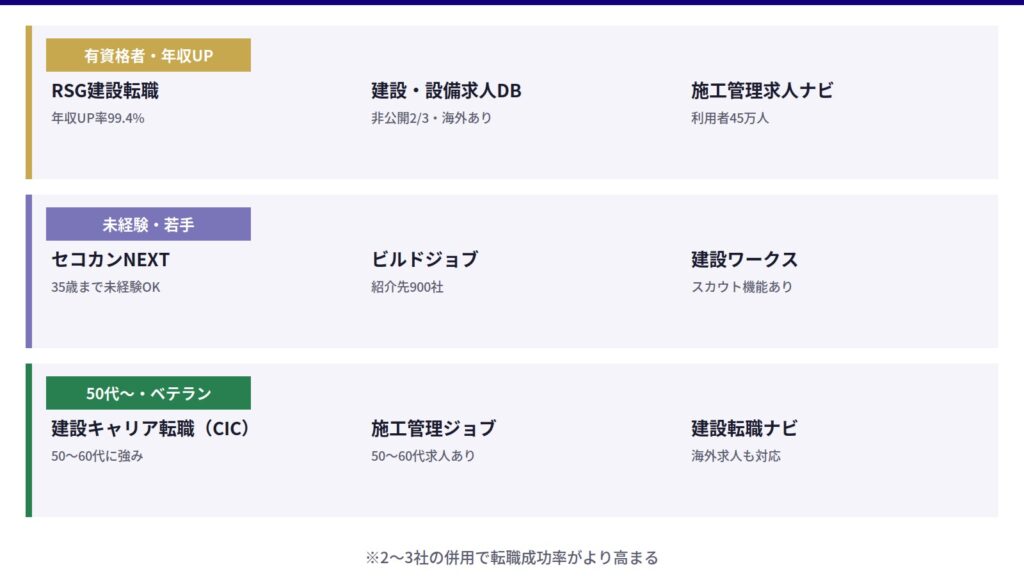Open 建設・設備求人DB heading
The width and height of the screenshot is (1024, 576).
click(446, 91)
